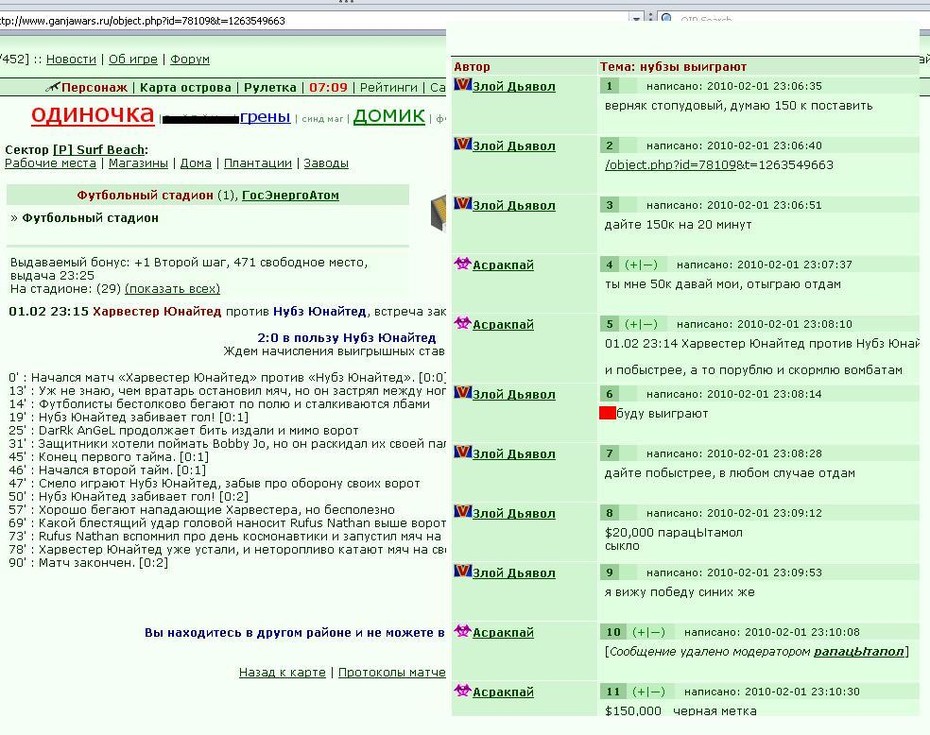Viewport: 930px width, 735px height.
Task: Click (показать всех) to list stadium visitors
Action: click(172, 289)
